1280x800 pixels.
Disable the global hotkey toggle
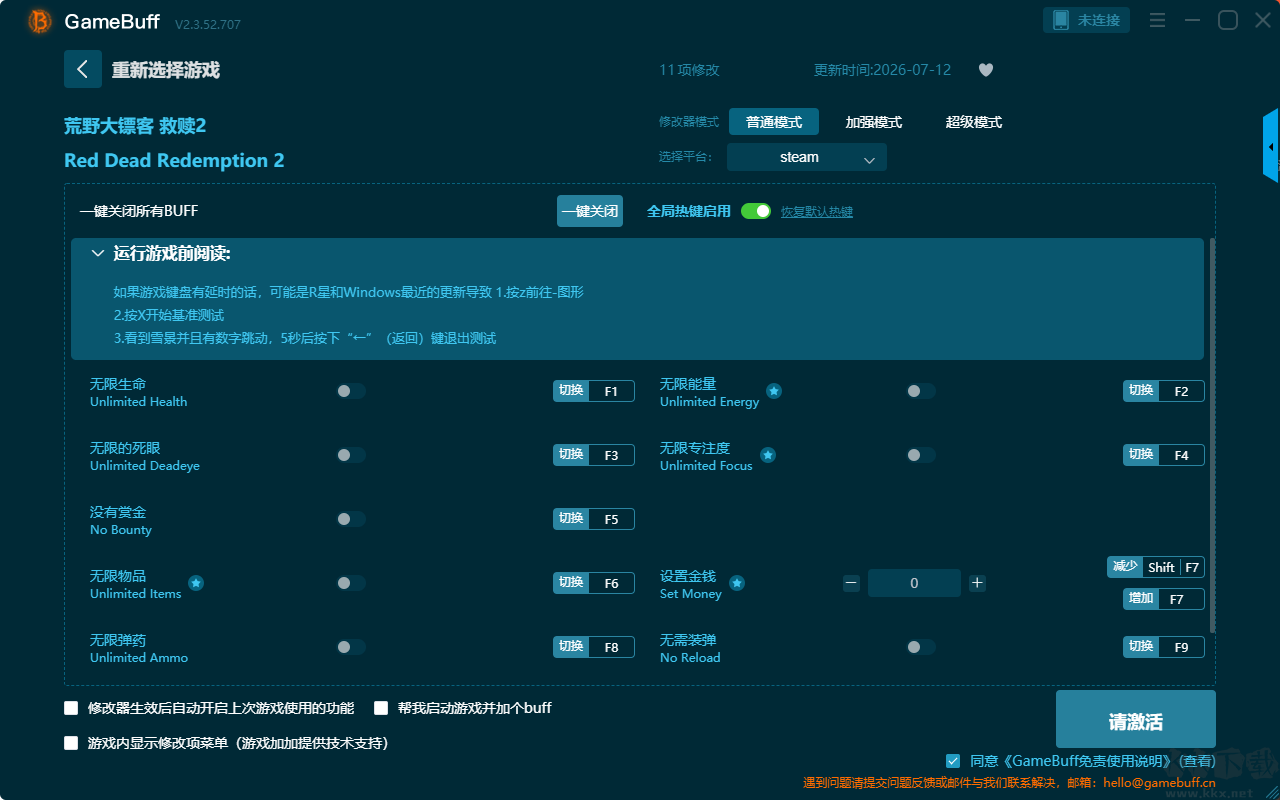pyautogui.click(x=756, y=211)
